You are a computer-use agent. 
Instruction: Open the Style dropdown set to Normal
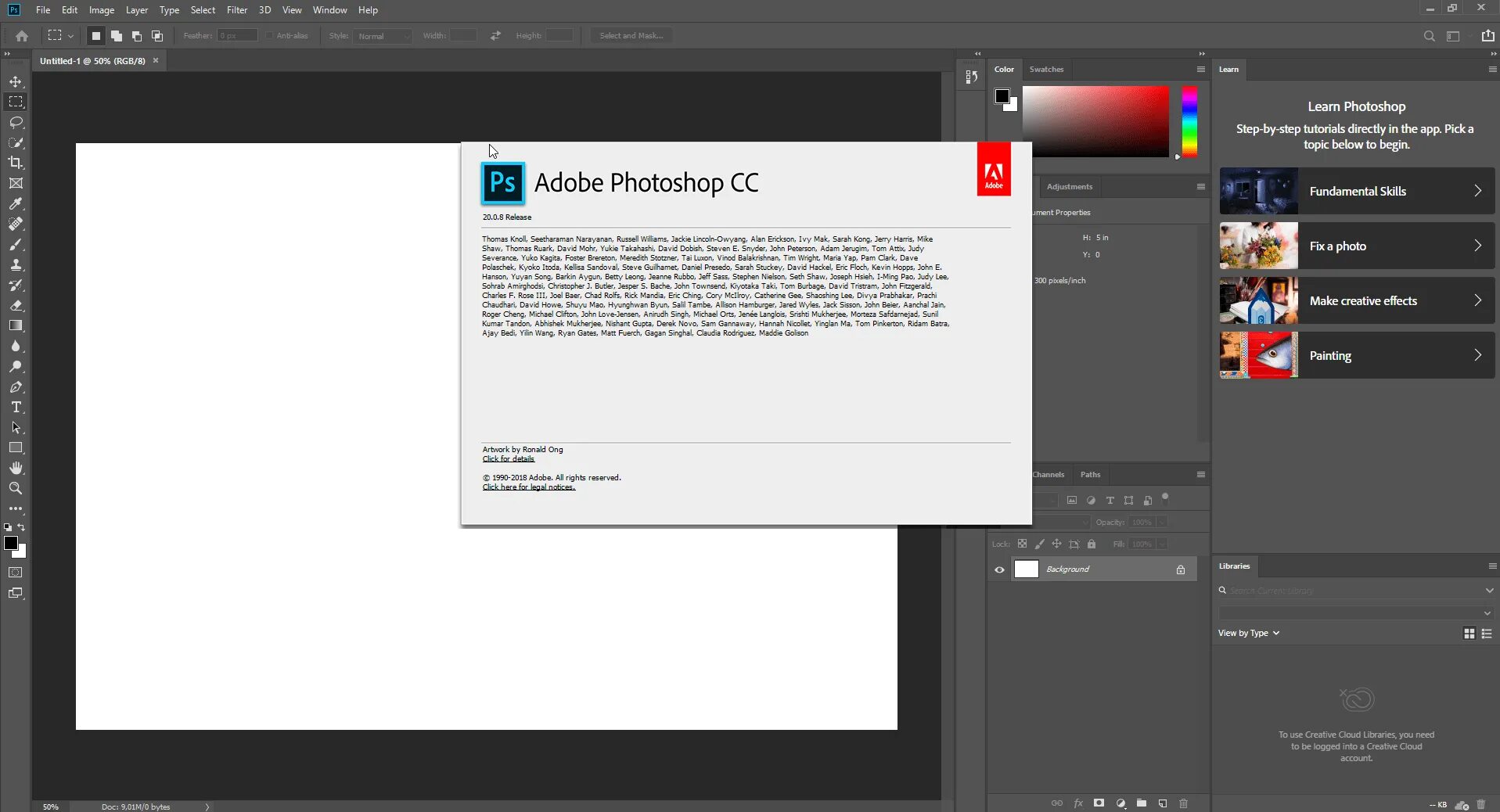(383, 36)
